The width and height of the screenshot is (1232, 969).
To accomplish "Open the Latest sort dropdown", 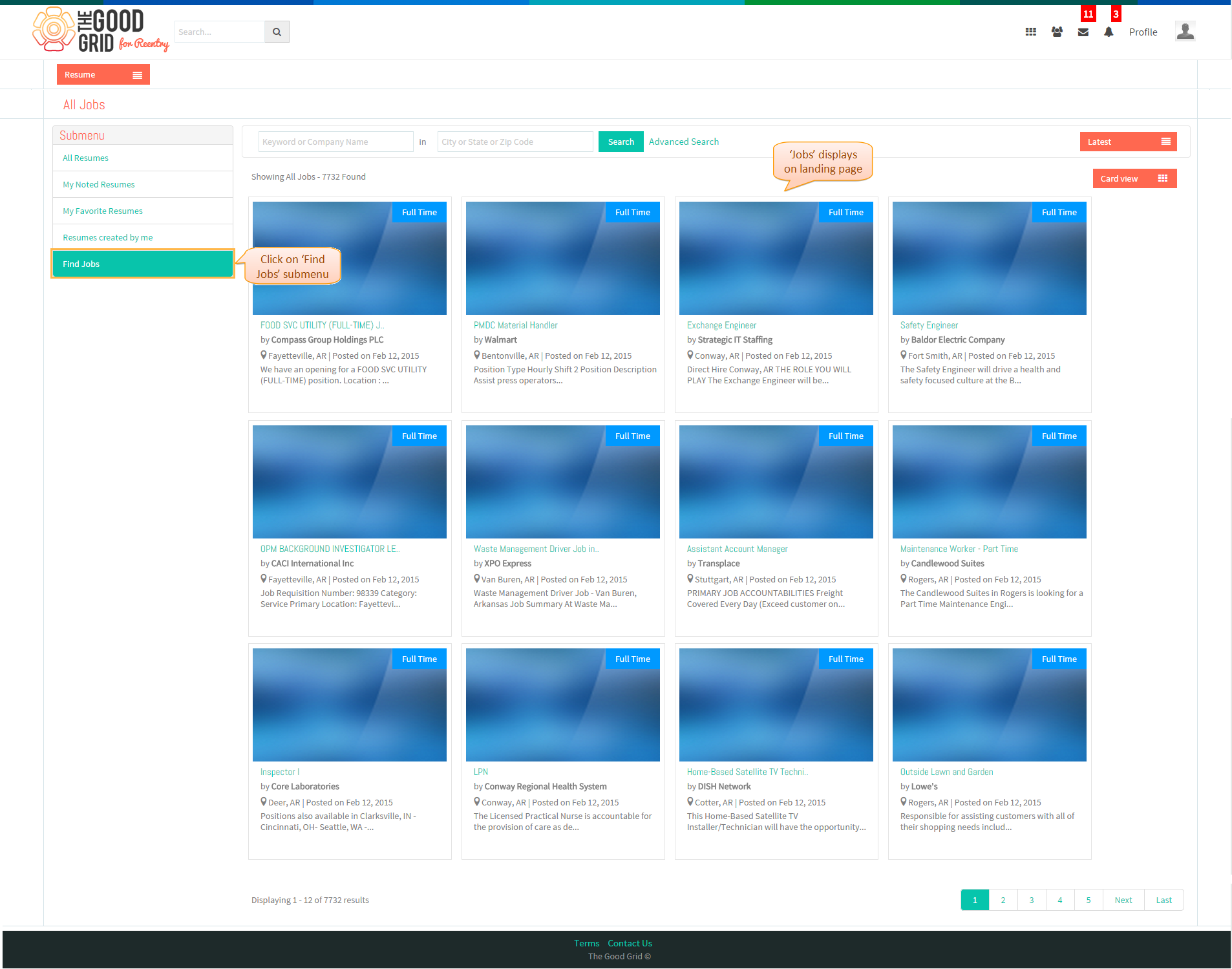I will (1128, 142).
